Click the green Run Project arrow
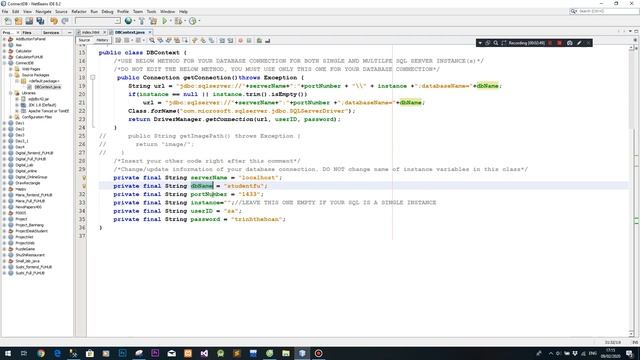640x360 pixels. (164, 21)
